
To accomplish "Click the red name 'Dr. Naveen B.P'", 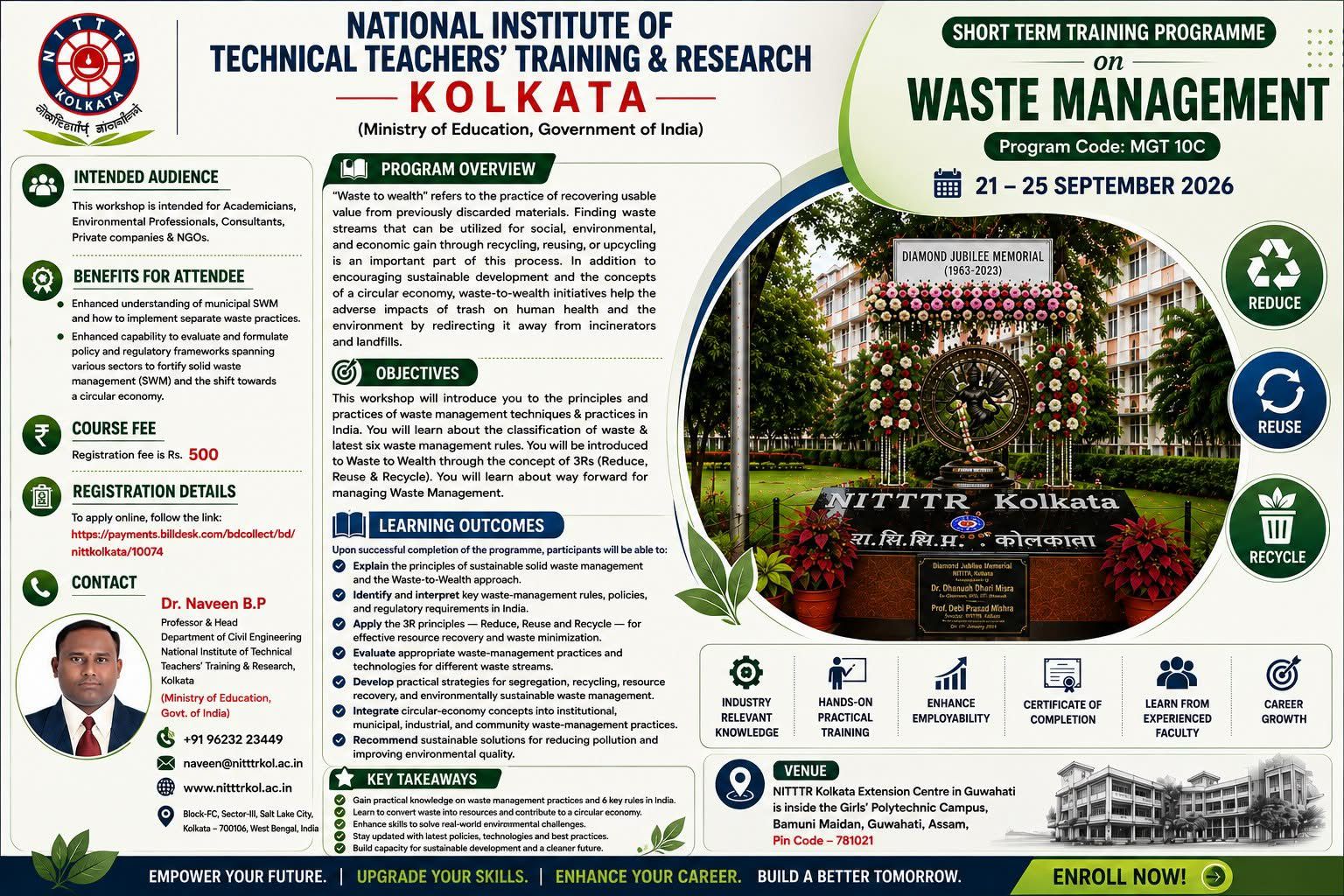I will coord(213,604).
